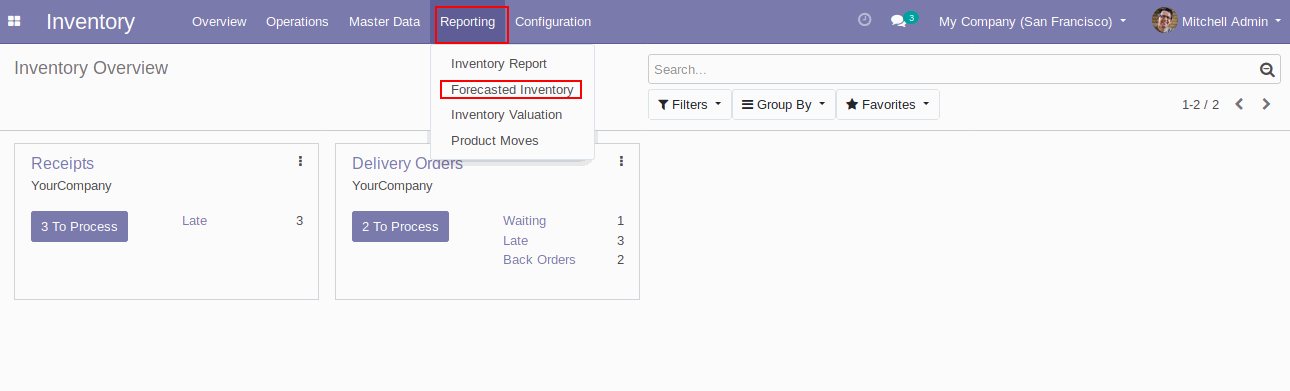
Task: Go to previous page arrow
Action: pyautogui.click(x=1239, y=104)
